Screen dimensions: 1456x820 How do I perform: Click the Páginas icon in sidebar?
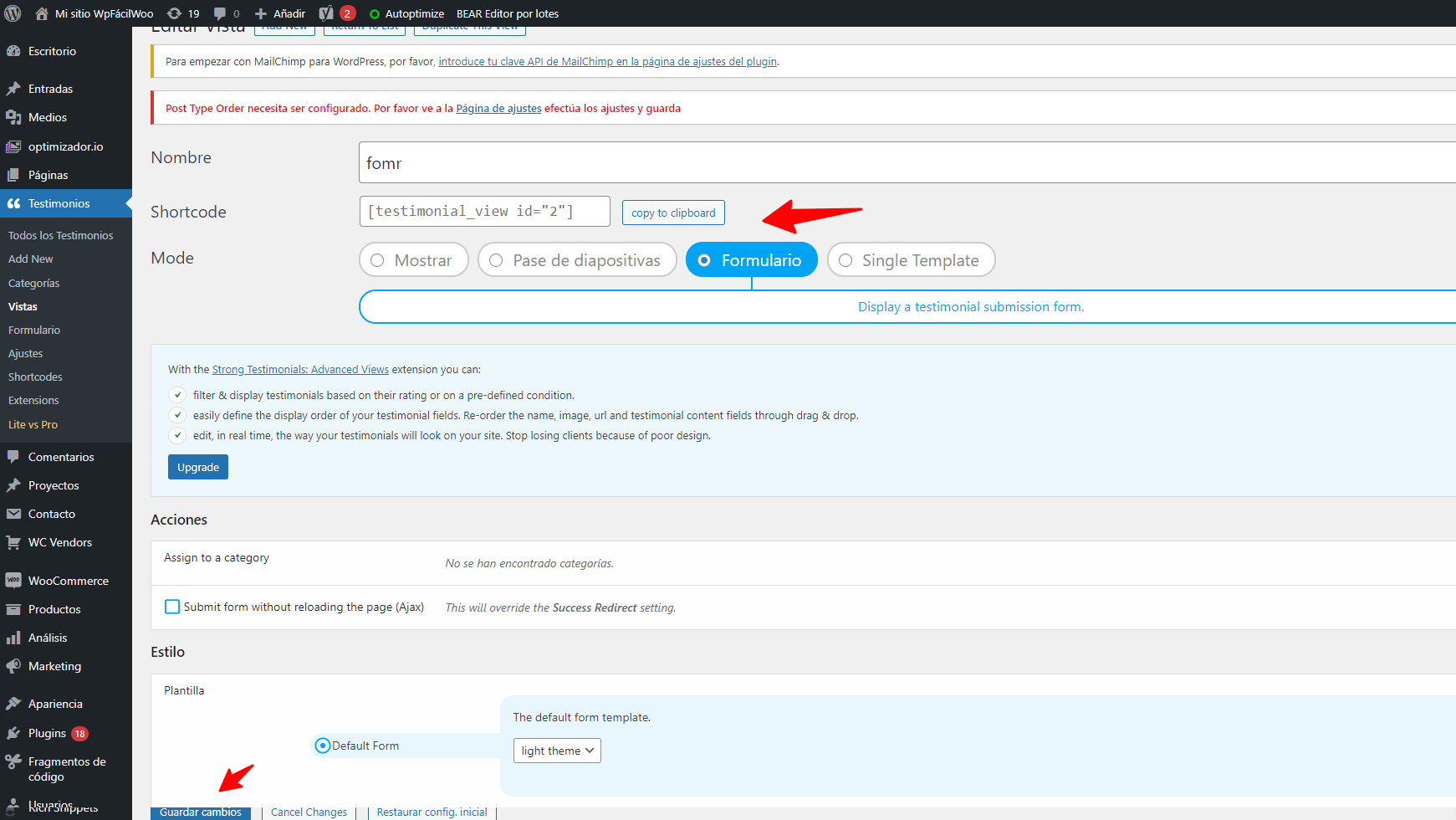[x=13, y=175]
